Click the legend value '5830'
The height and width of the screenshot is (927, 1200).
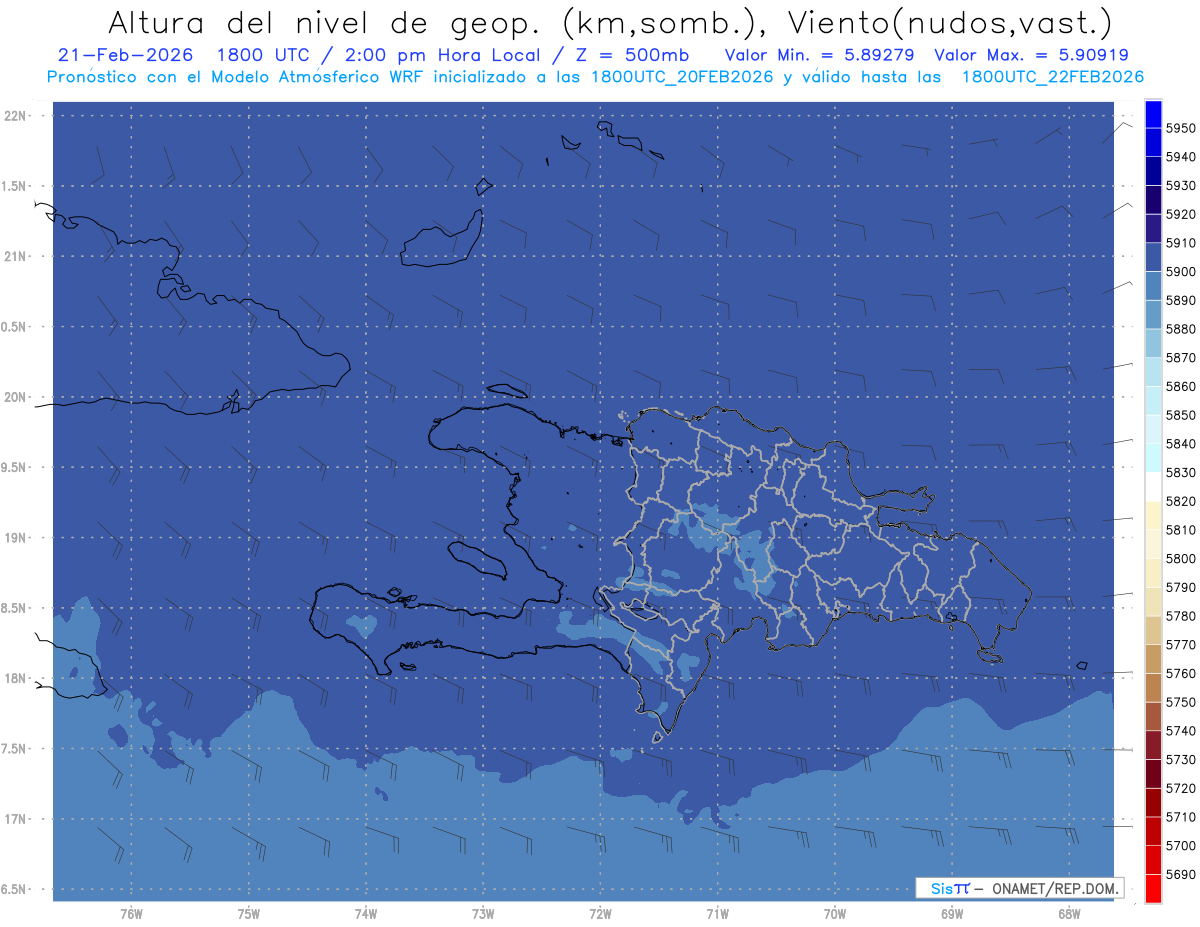point(1181,472)
